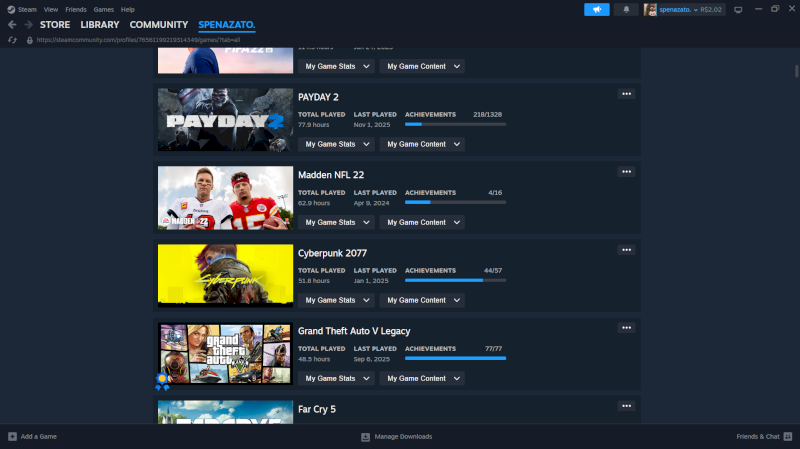Click the plus icon beside Add a Game
Screen dimensions: 800x449
(x=12, y=437)
